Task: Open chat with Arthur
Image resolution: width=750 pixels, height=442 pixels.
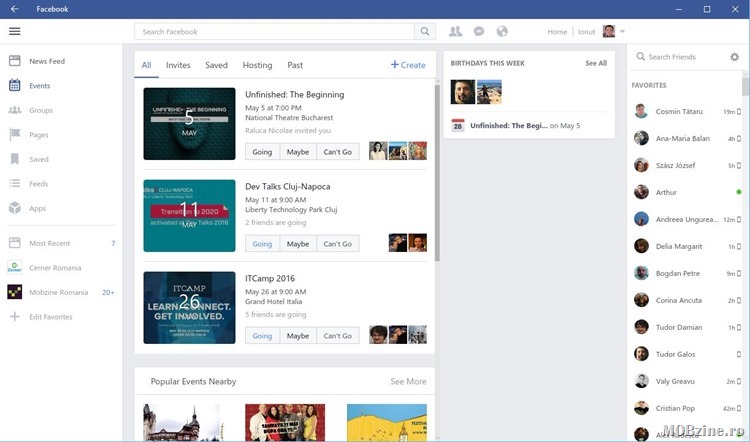Action: tap(686, 192)
